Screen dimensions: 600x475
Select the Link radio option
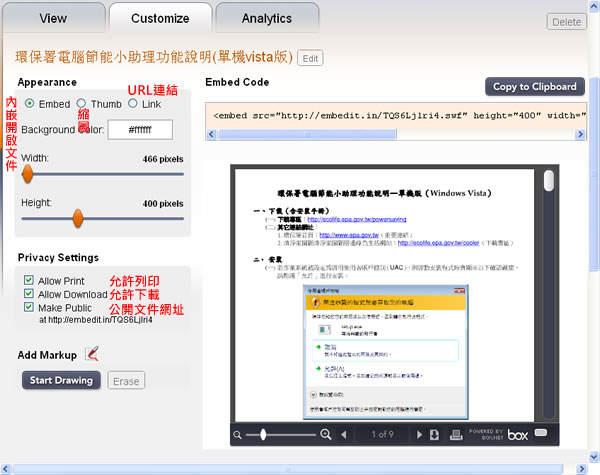[x=133, y=103]
